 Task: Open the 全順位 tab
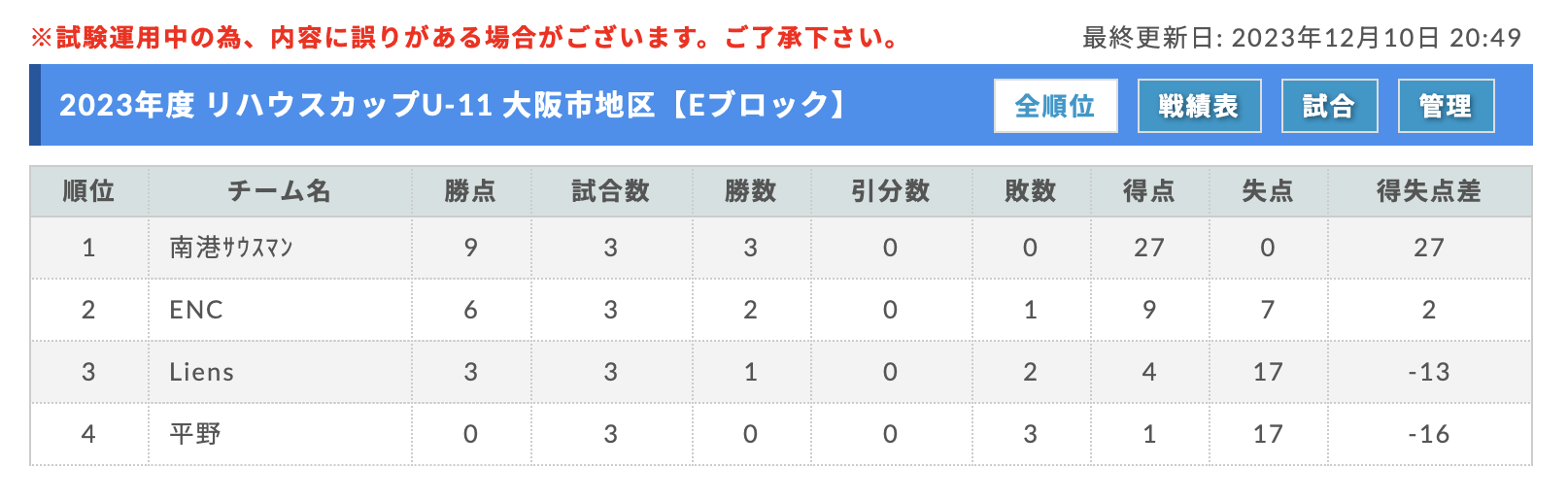(x=1055, y=106)
